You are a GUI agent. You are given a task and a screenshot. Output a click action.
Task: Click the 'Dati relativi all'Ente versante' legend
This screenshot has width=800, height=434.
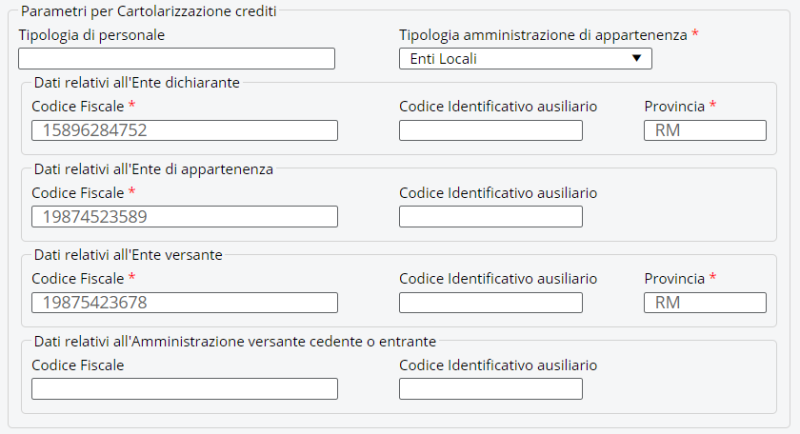(128, 254)
